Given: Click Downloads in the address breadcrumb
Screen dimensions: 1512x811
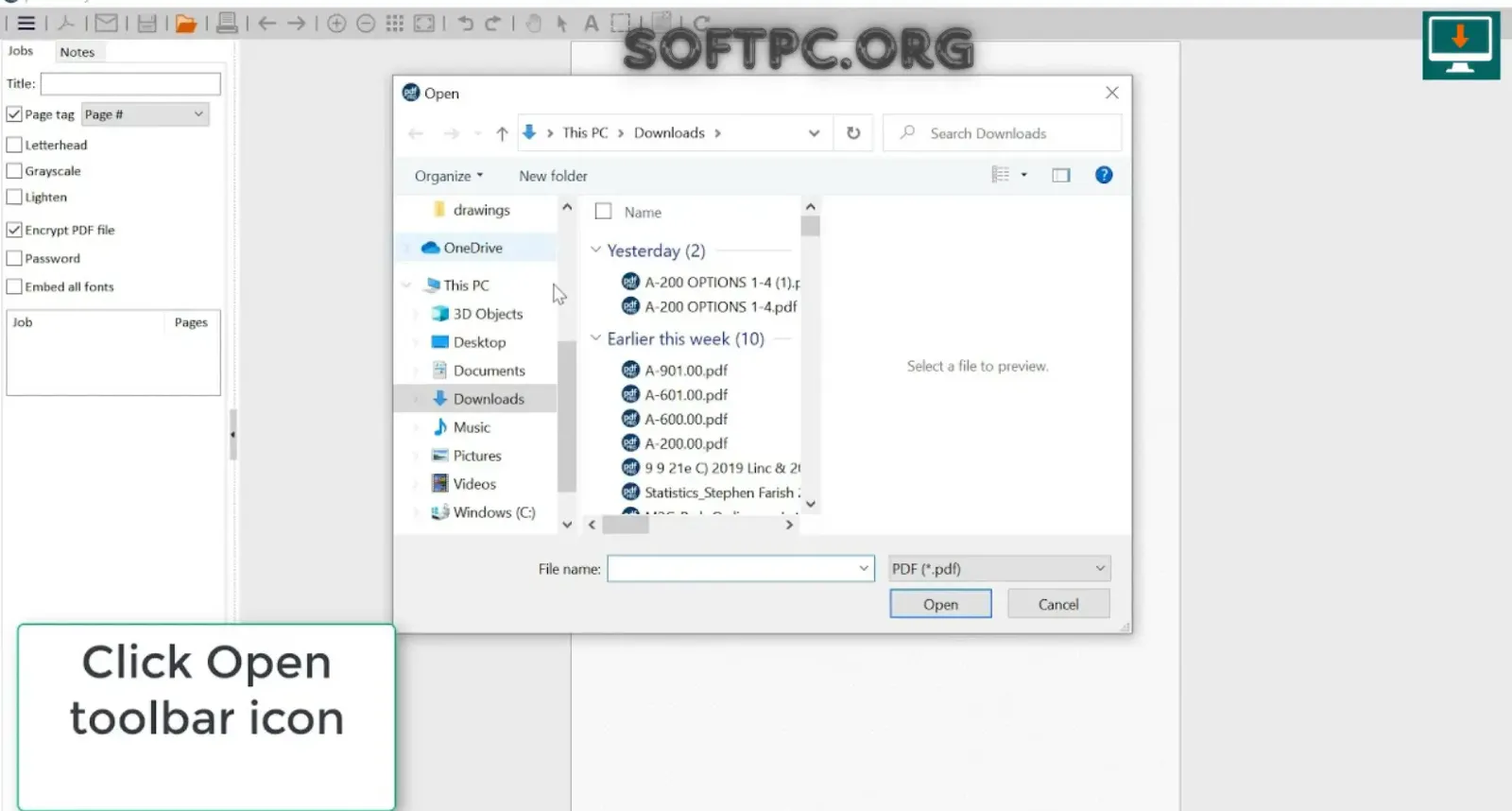Looking at the screenshot, I should [x=669, y=133].
